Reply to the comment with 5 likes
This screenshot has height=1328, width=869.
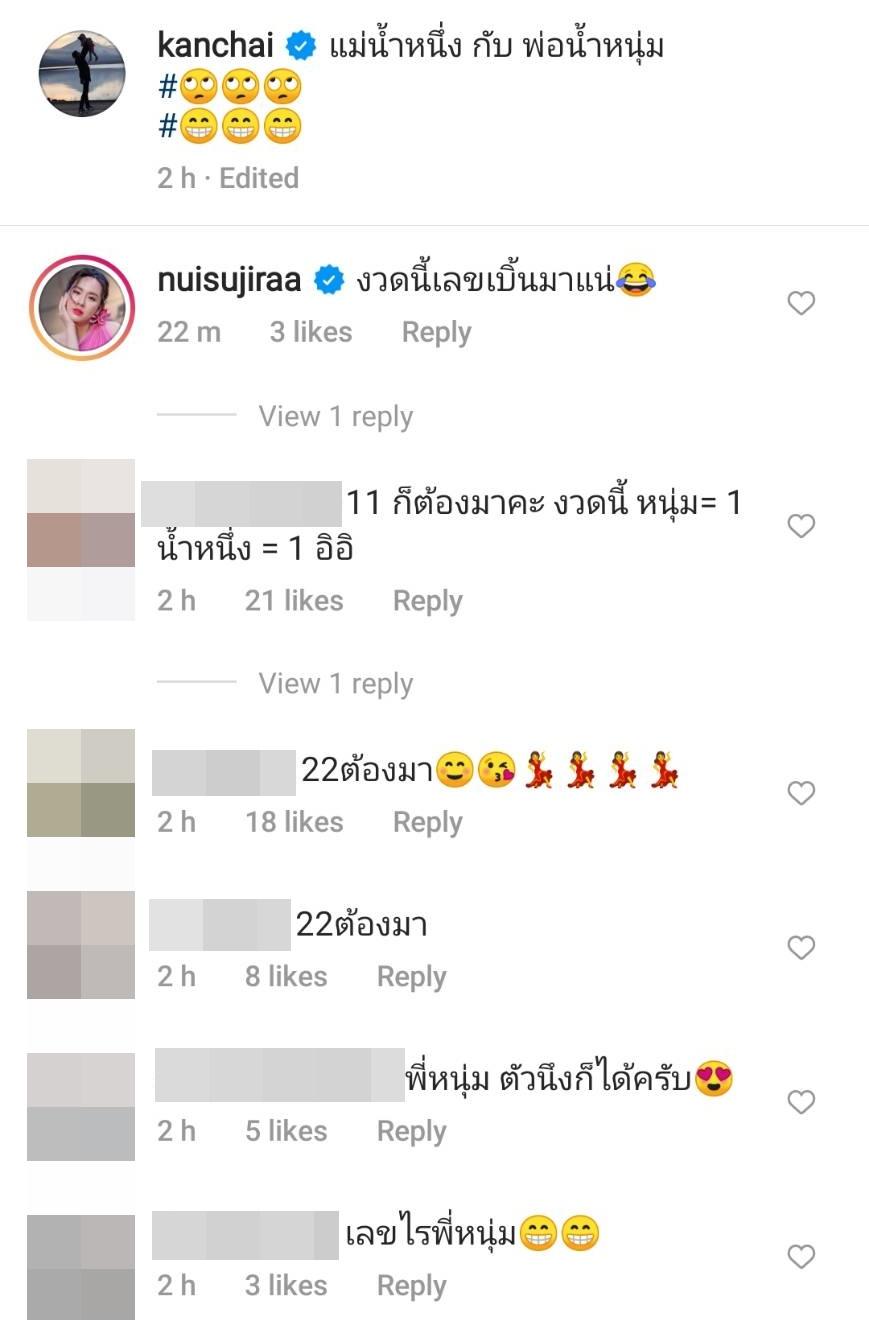411,1131
